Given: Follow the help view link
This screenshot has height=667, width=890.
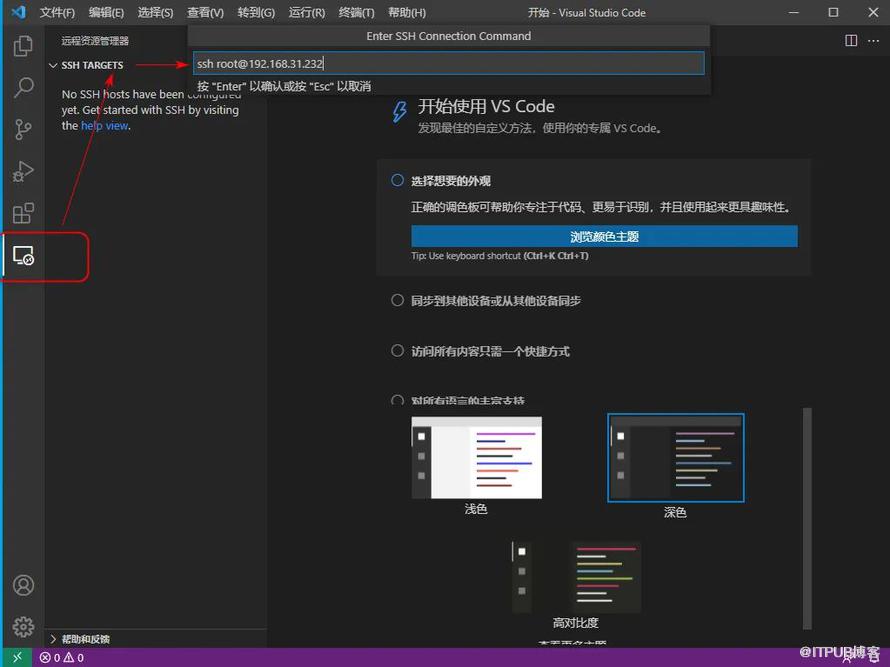Looking at the screenshot, I should click(x=105, y=126).
